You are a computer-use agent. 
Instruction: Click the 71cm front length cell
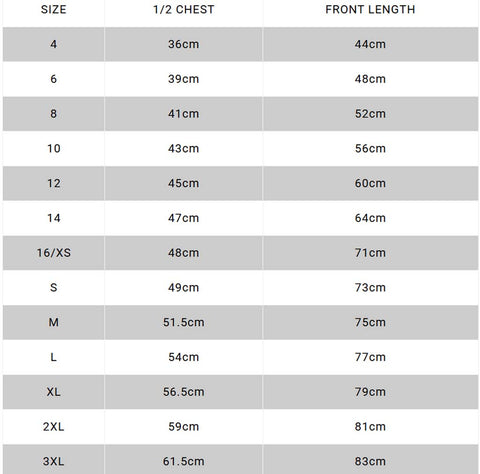[x=370, y=253]
